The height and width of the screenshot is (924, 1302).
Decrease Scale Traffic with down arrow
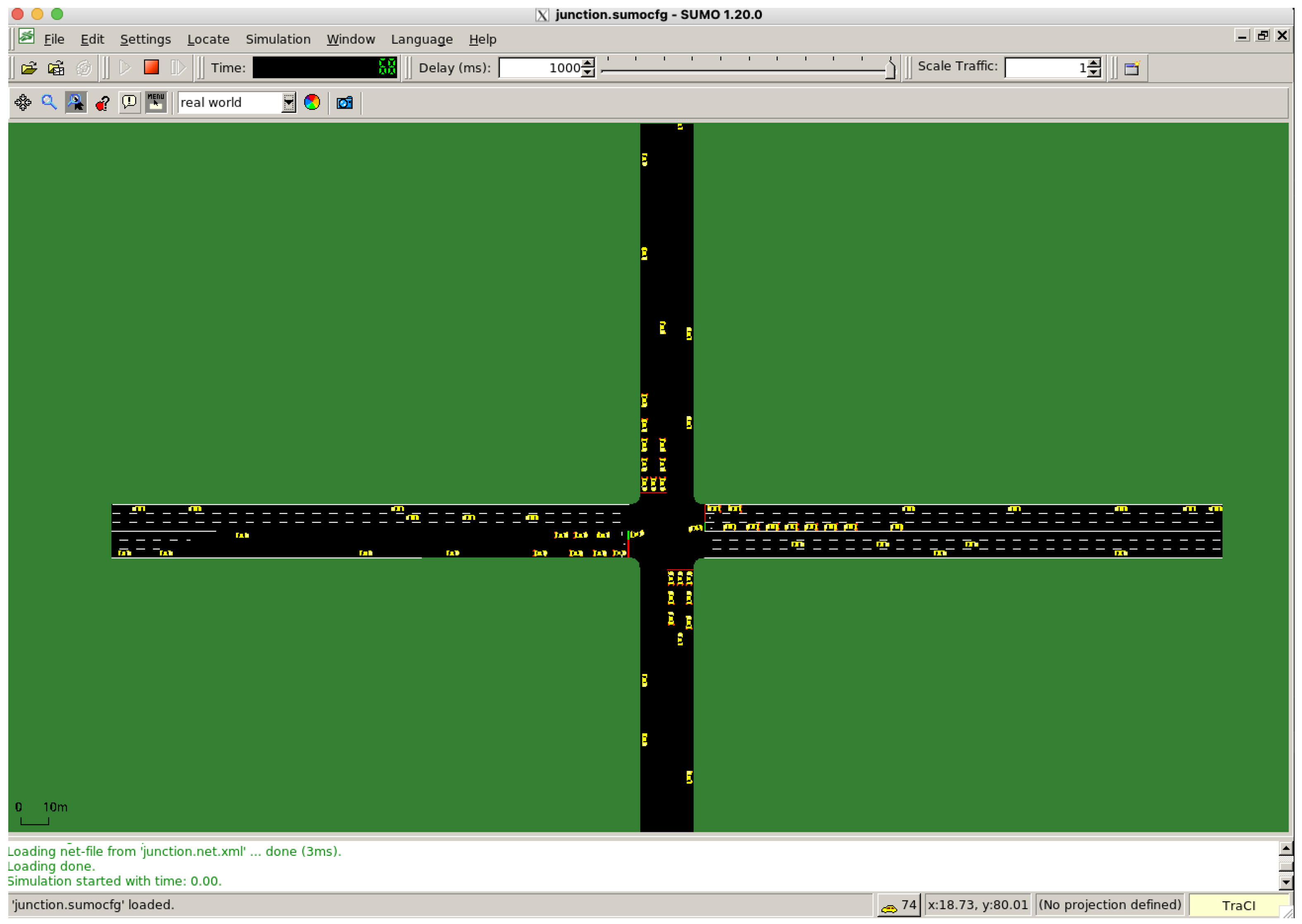coord(1094,73)
